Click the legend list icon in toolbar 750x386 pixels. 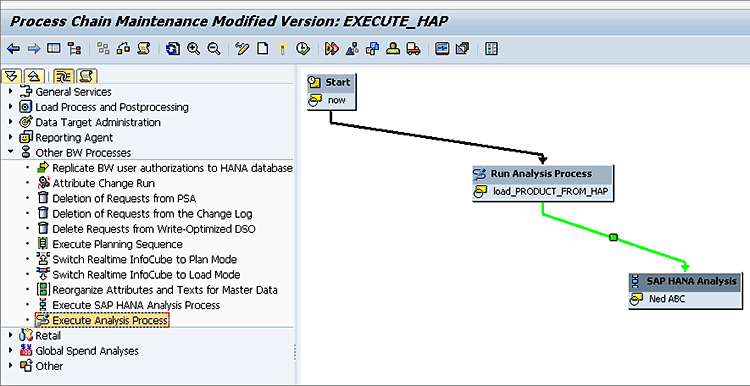tap(491, 48)
